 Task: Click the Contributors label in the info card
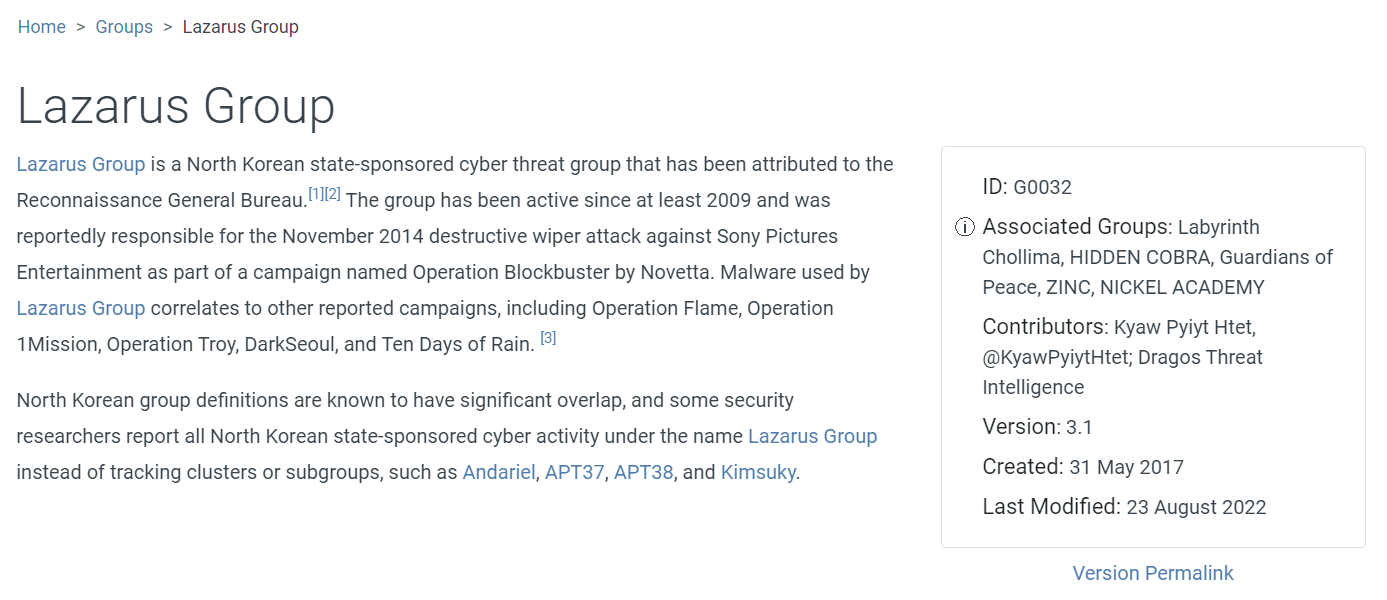(1044, 327)
